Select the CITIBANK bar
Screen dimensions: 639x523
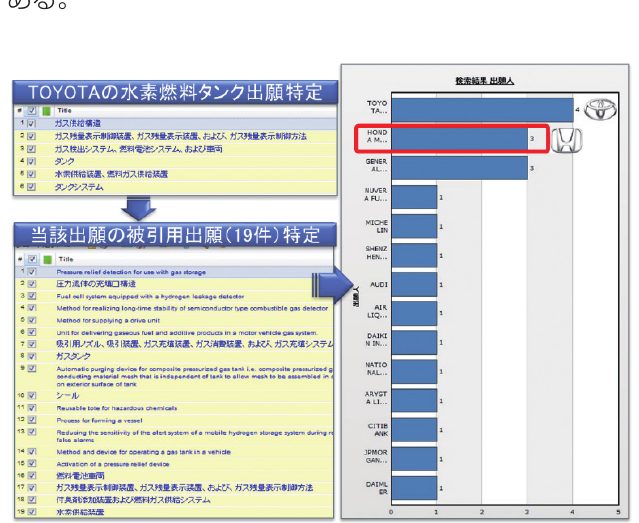[414, 430]
